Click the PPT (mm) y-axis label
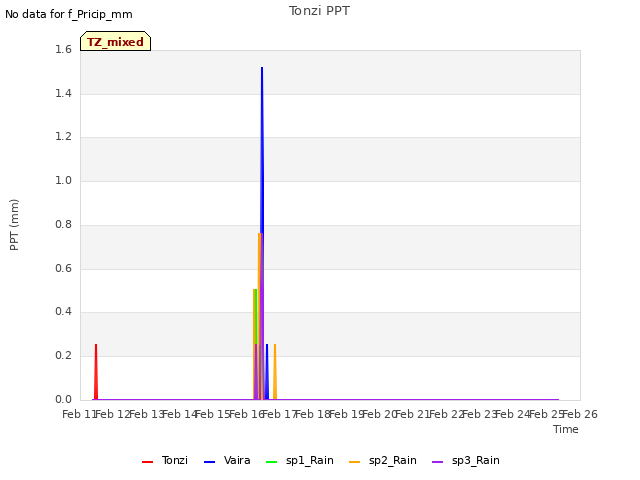Viewport: 640px width, 480px height. click(x=14, y=225)
